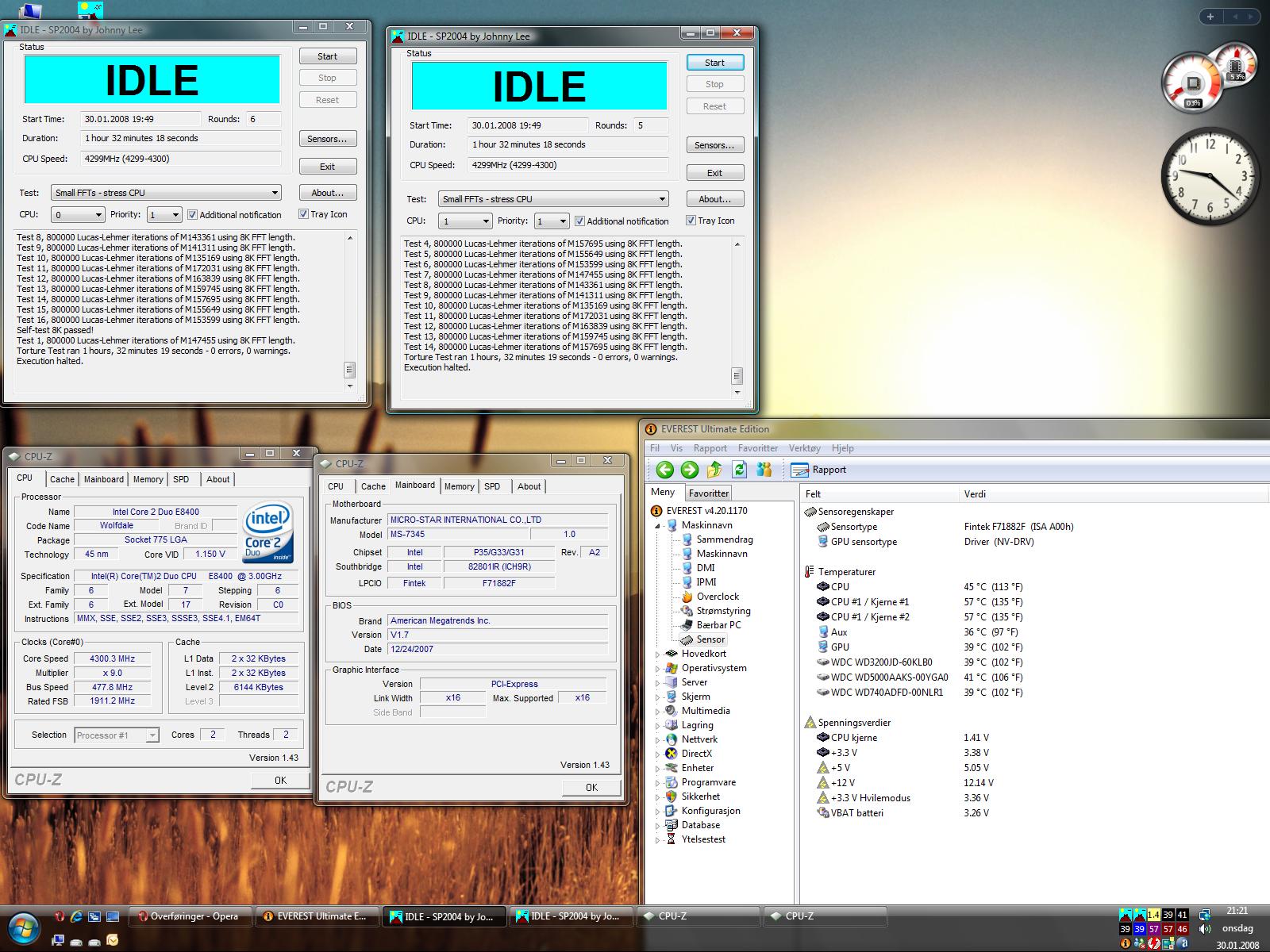This screenshot has height=952, width=1270.
Task: Expand the Hovedkort tree node
Action: [x=658, y=654]
